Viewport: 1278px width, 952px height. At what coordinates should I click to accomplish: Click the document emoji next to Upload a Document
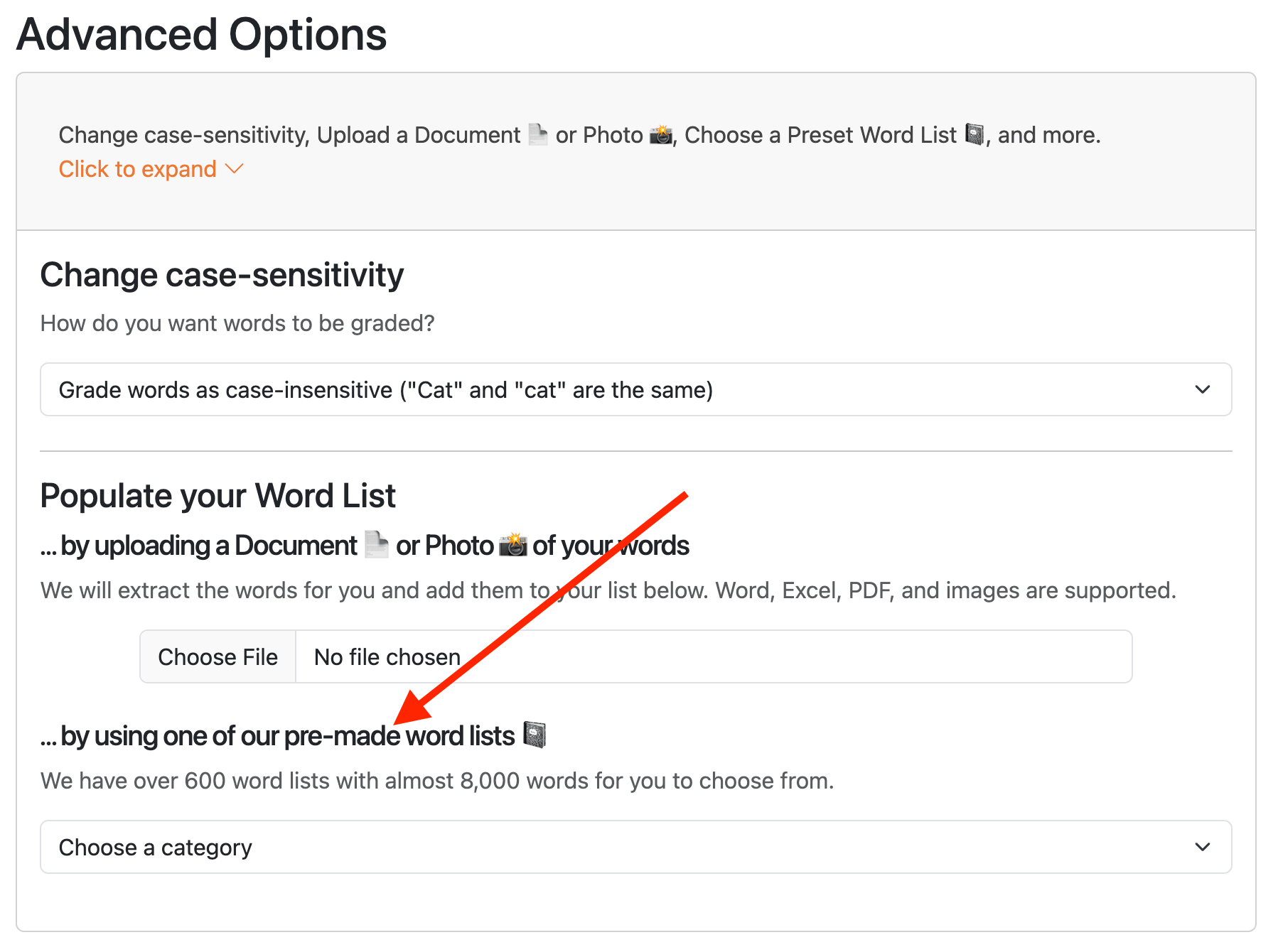coord(538,134)
